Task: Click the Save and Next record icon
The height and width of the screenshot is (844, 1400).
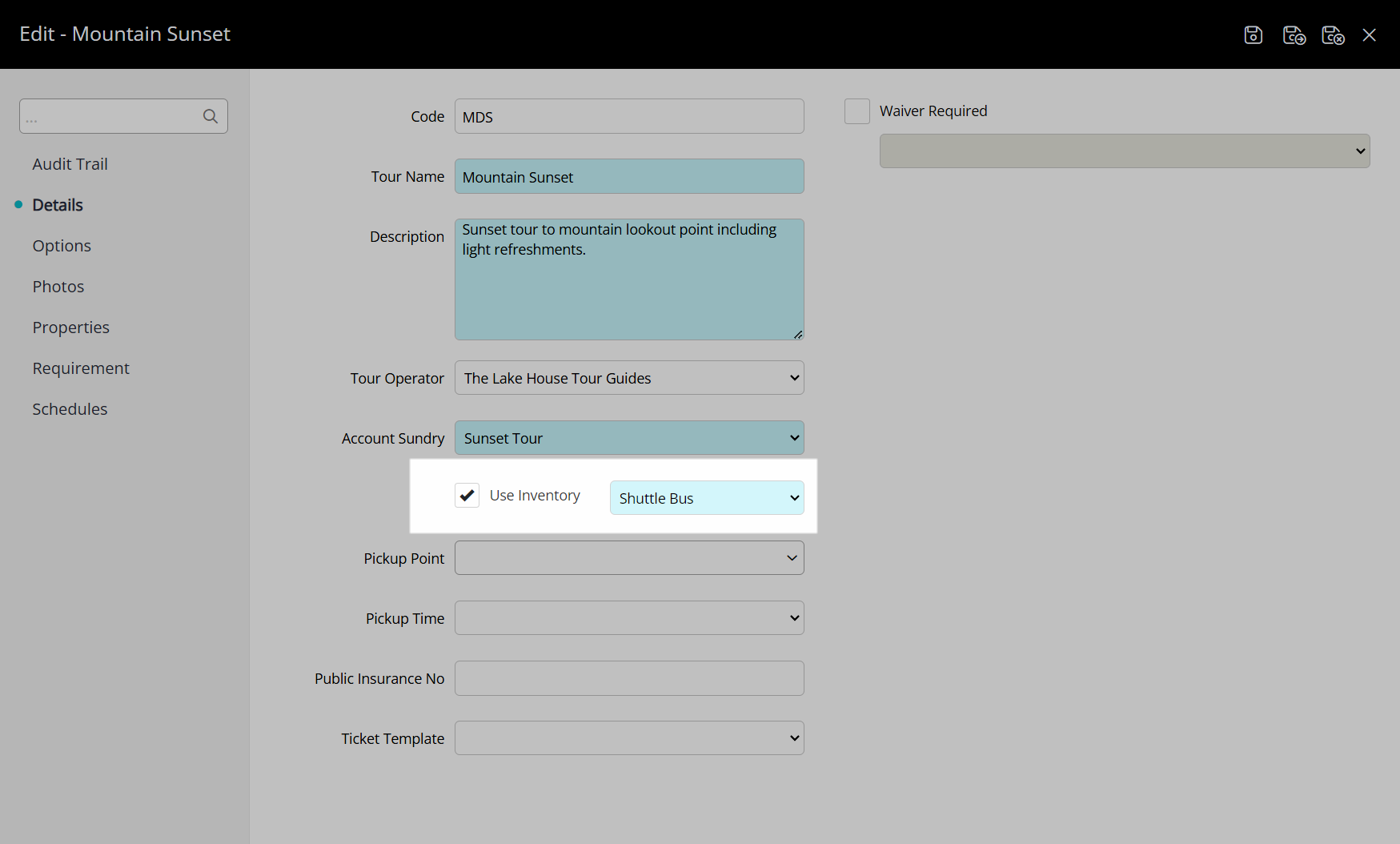Action: point(1294,34)
